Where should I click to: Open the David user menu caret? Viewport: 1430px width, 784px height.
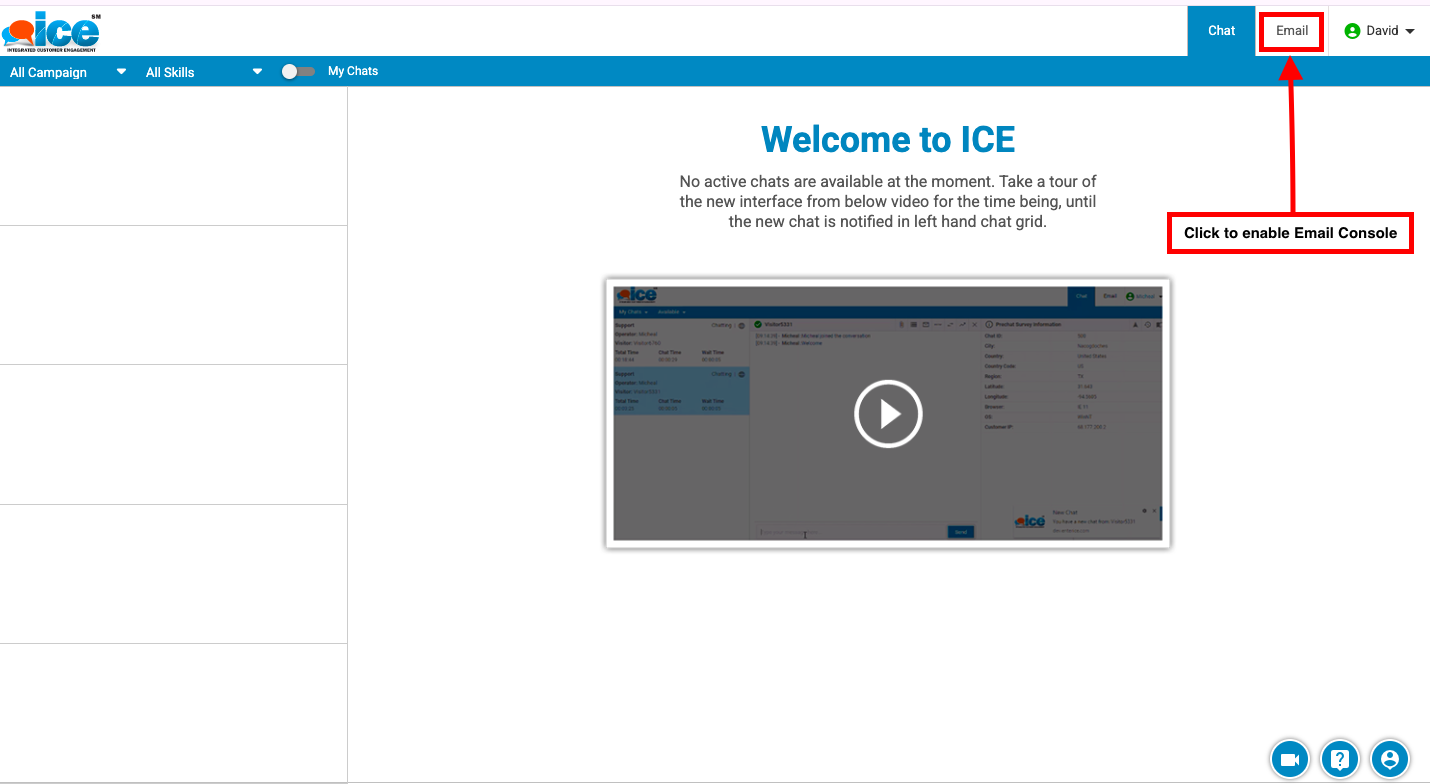(x=1410, y=31)
